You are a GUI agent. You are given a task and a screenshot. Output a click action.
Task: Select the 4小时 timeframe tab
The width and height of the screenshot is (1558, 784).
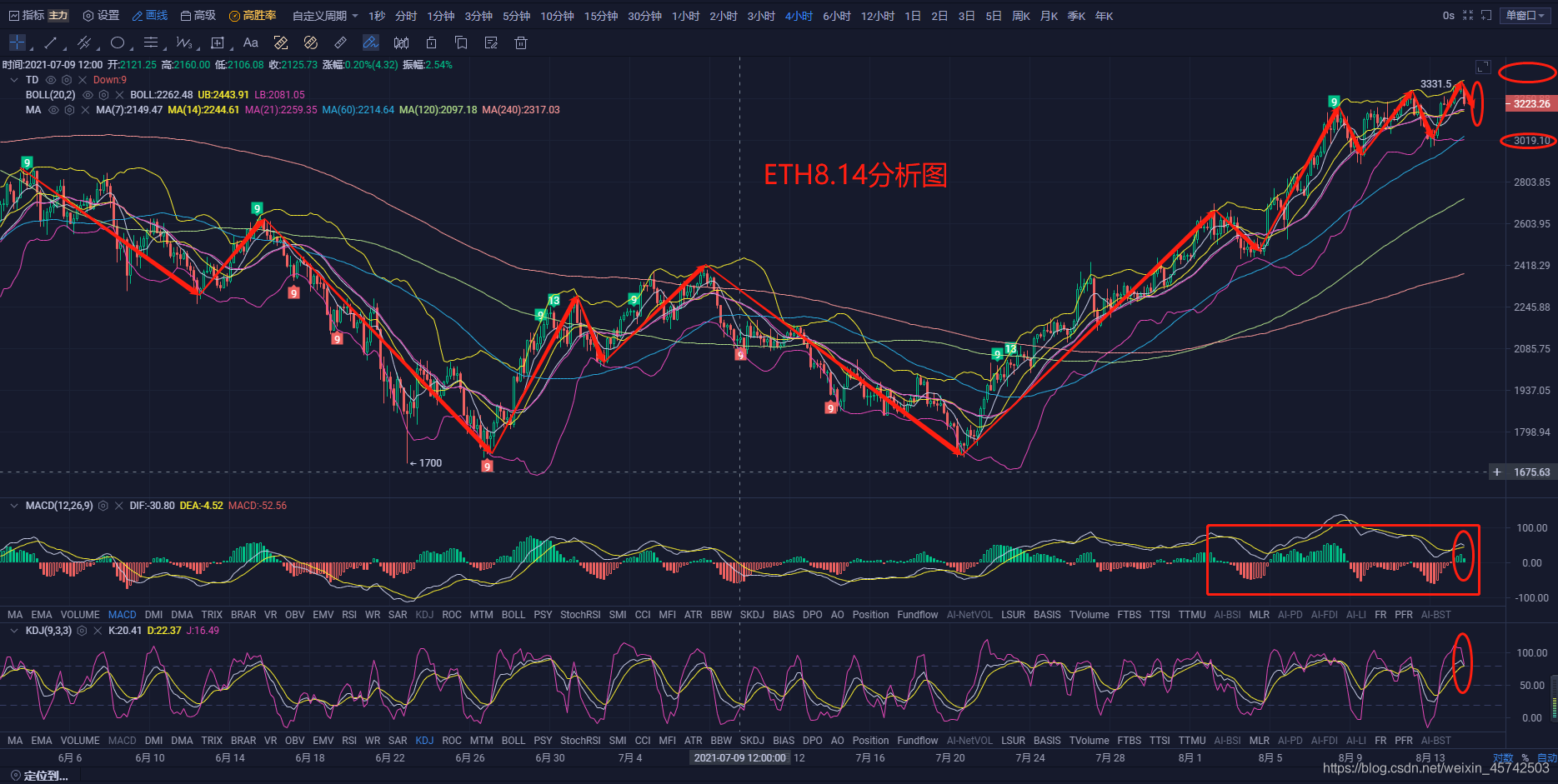[x=799, y=16]
